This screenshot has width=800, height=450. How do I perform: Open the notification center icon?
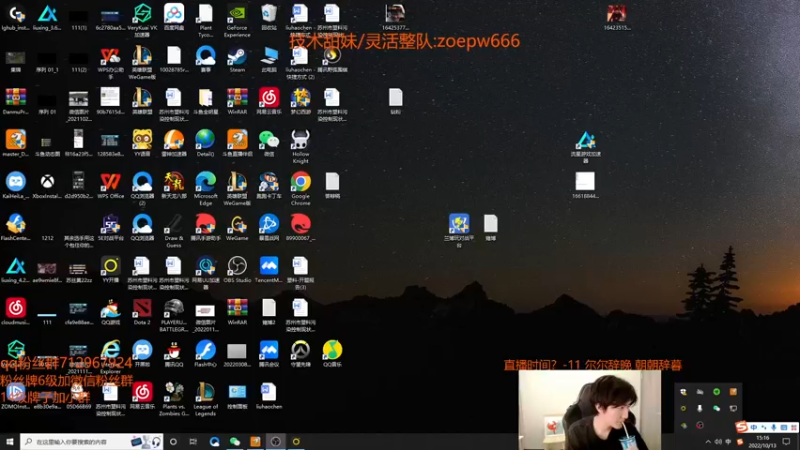point(787,442)
